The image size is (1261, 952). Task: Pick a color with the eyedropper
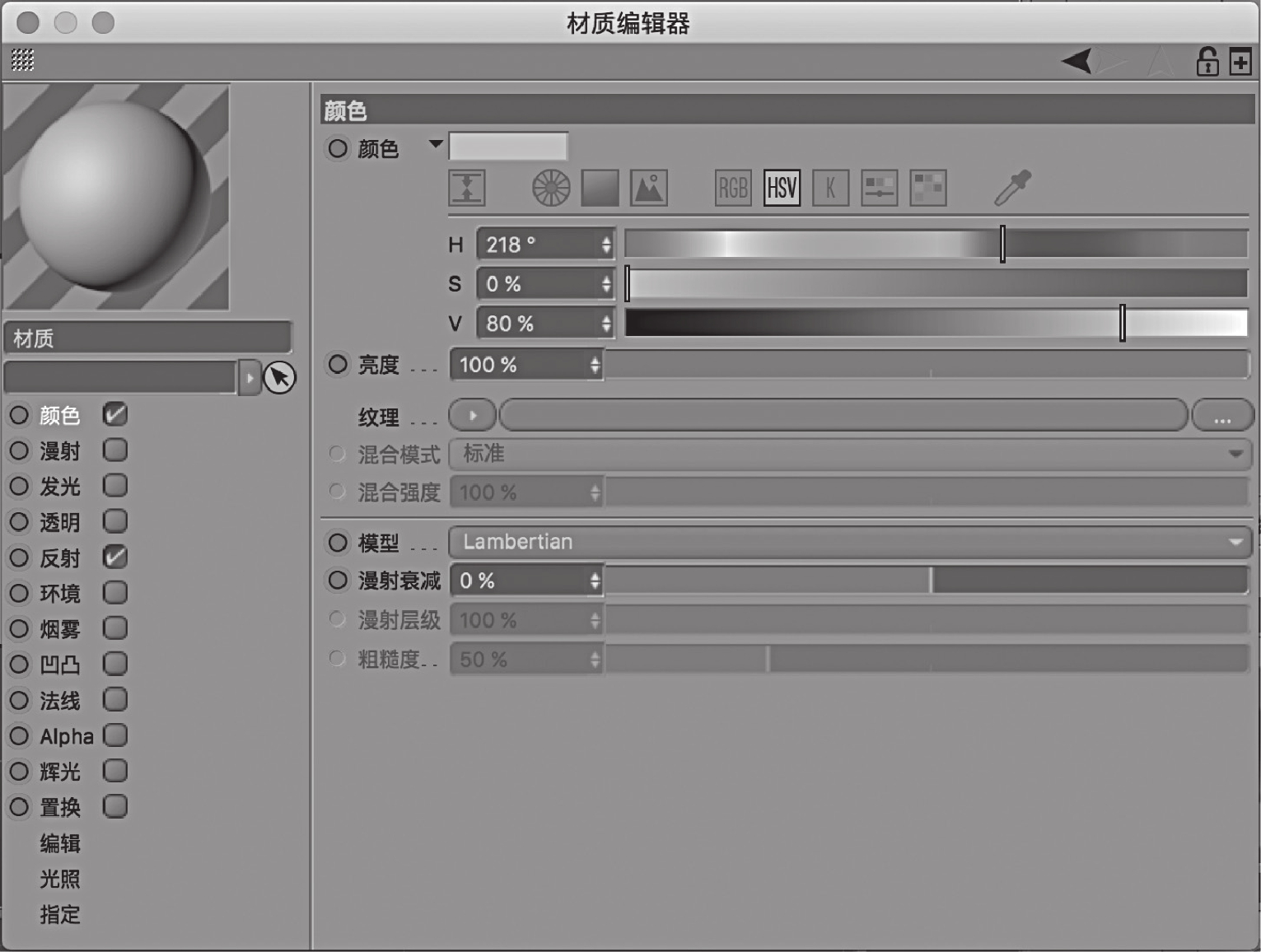pyautogui.click(x=1012, y=188)
